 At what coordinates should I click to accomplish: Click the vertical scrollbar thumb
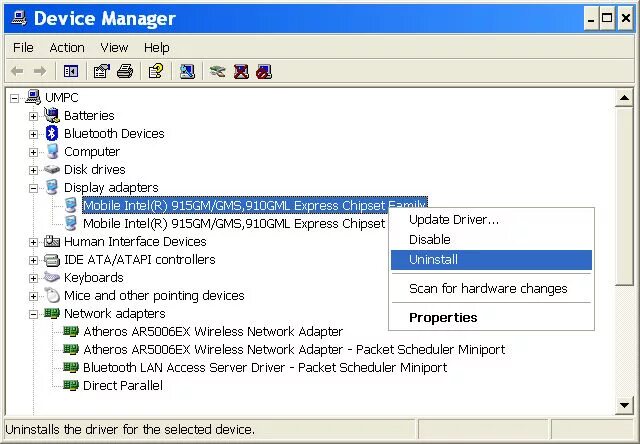(624, 196)
